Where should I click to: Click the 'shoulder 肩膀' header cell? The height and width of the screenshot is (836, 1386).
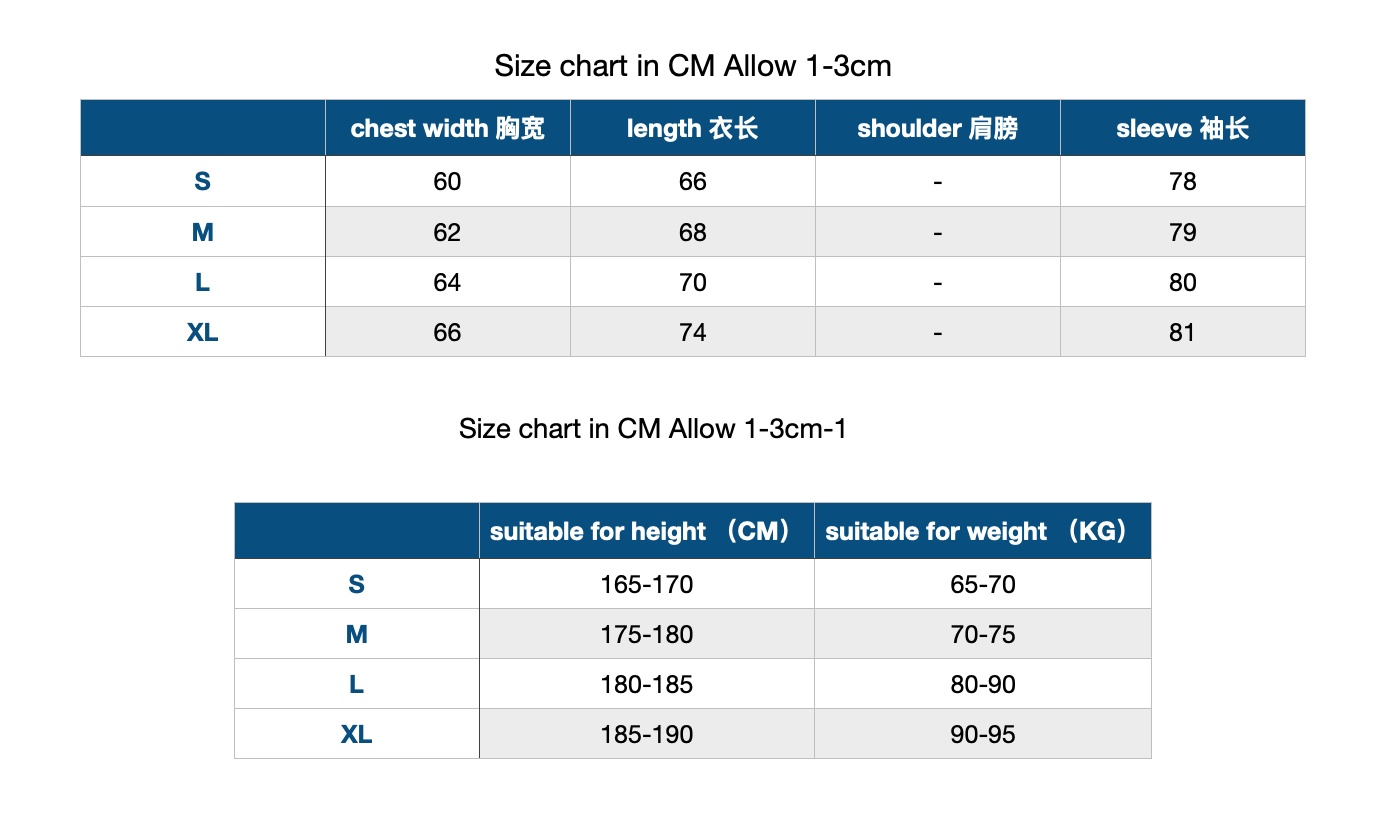(x=938, y=128)
